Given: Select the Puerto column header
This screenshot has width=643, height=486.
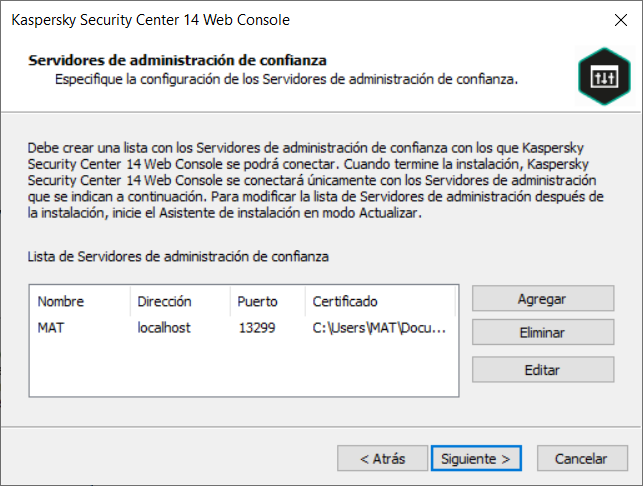Looking at the screenshot, I should click(257, 301).
